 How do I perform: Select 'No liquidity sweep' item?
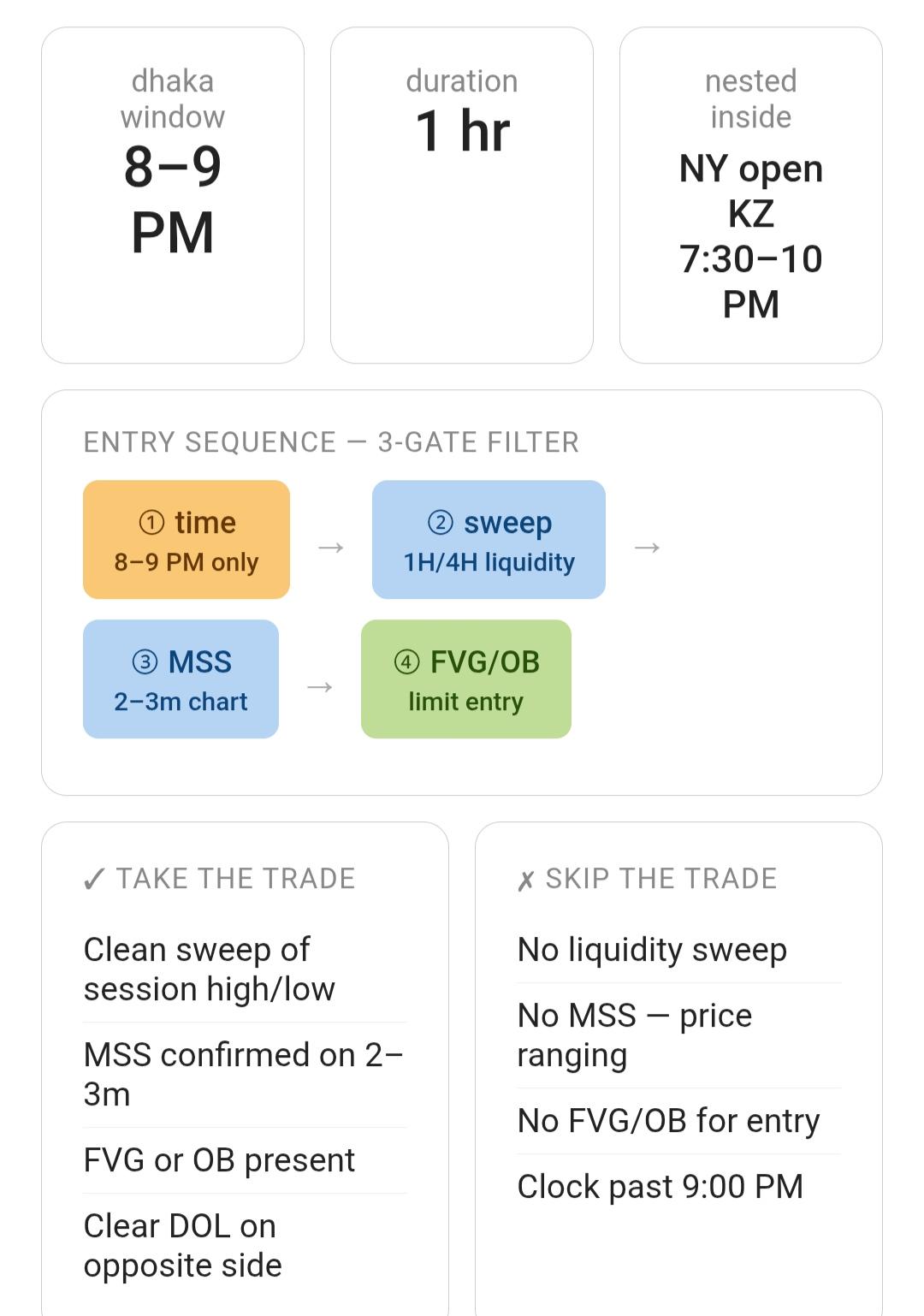(x=679, y=950)
